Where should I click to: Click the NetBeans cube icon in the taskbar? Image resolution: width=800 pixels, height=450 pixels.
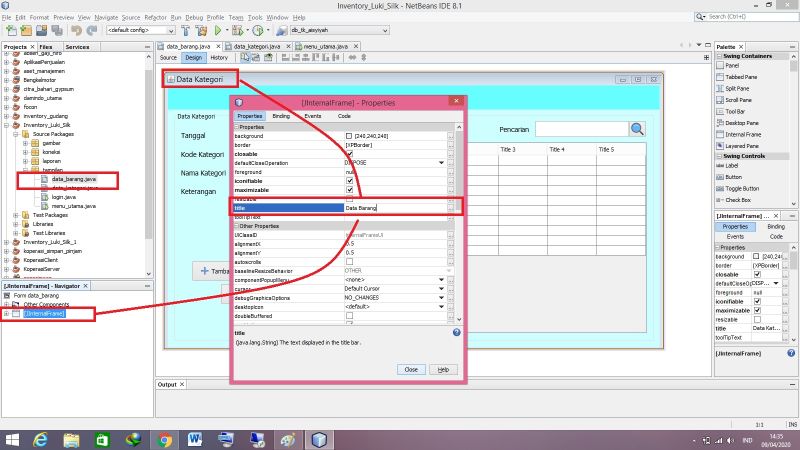(x=319, y=440)
